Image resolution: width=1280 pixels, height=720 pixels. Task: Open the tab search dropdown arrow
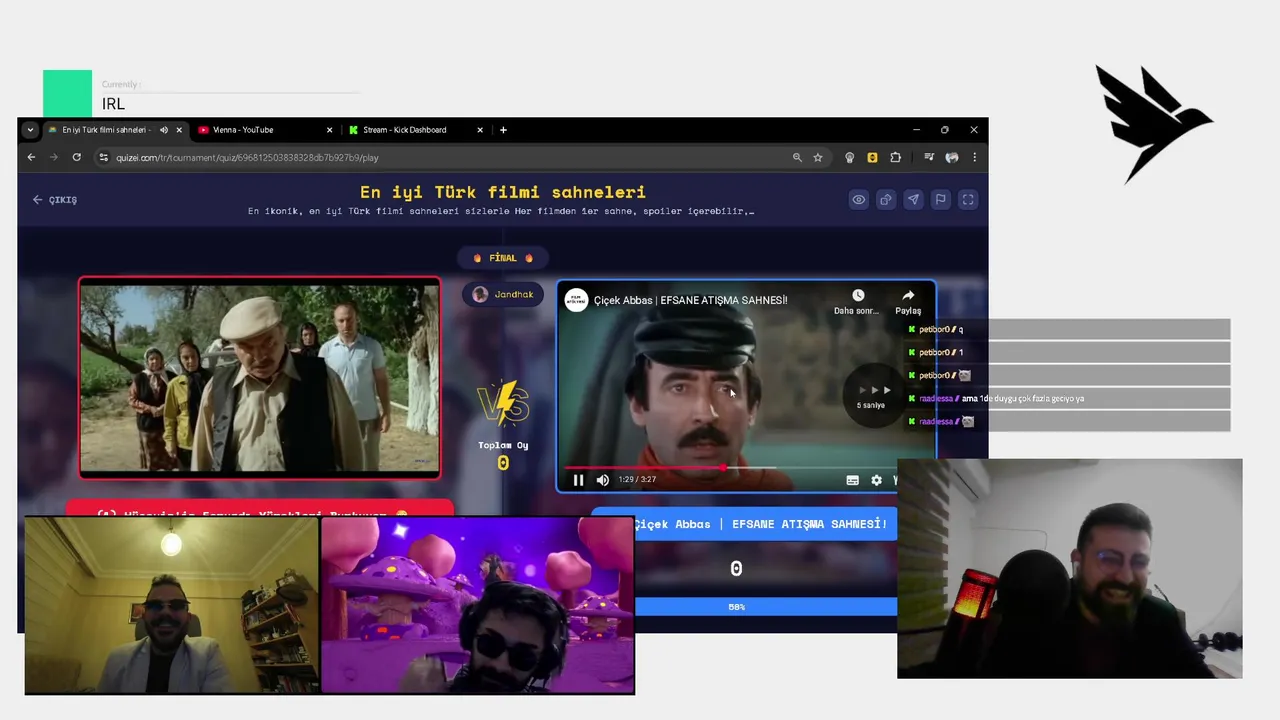point(30,130)
